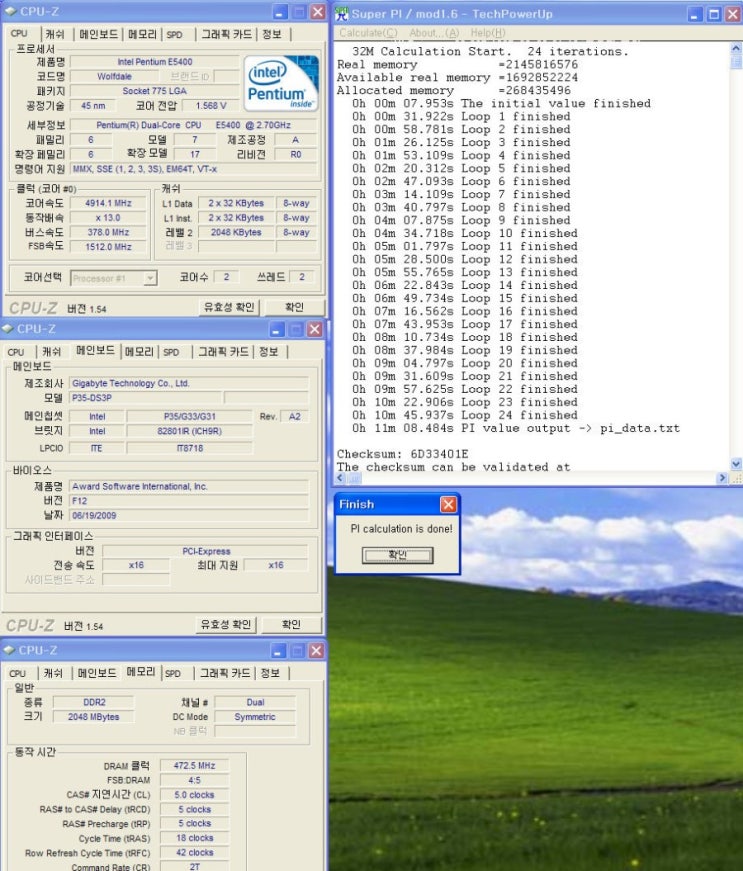Viewport: 743px width, 871px height.
Task: Minimize the Super PI window
Action: pyautogui.click(x=695, y=14)
